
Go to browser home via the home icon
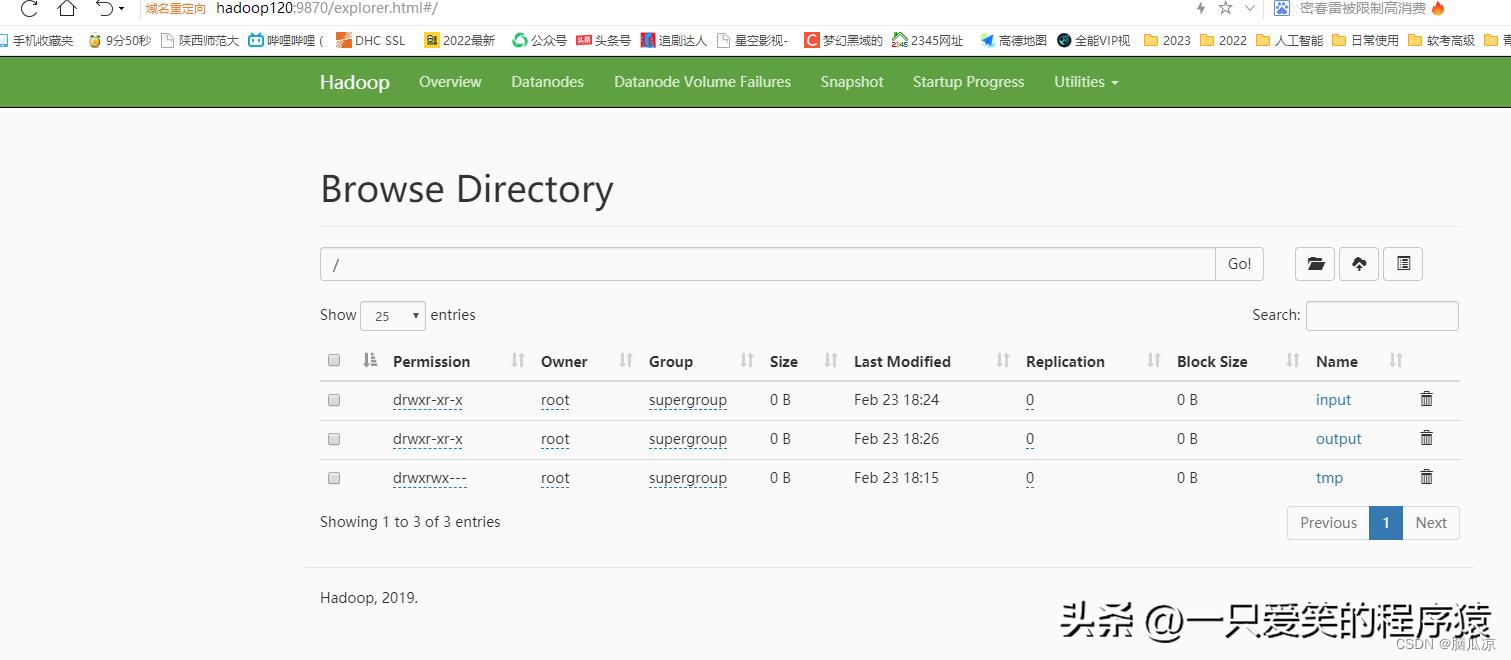click(66, 9)
